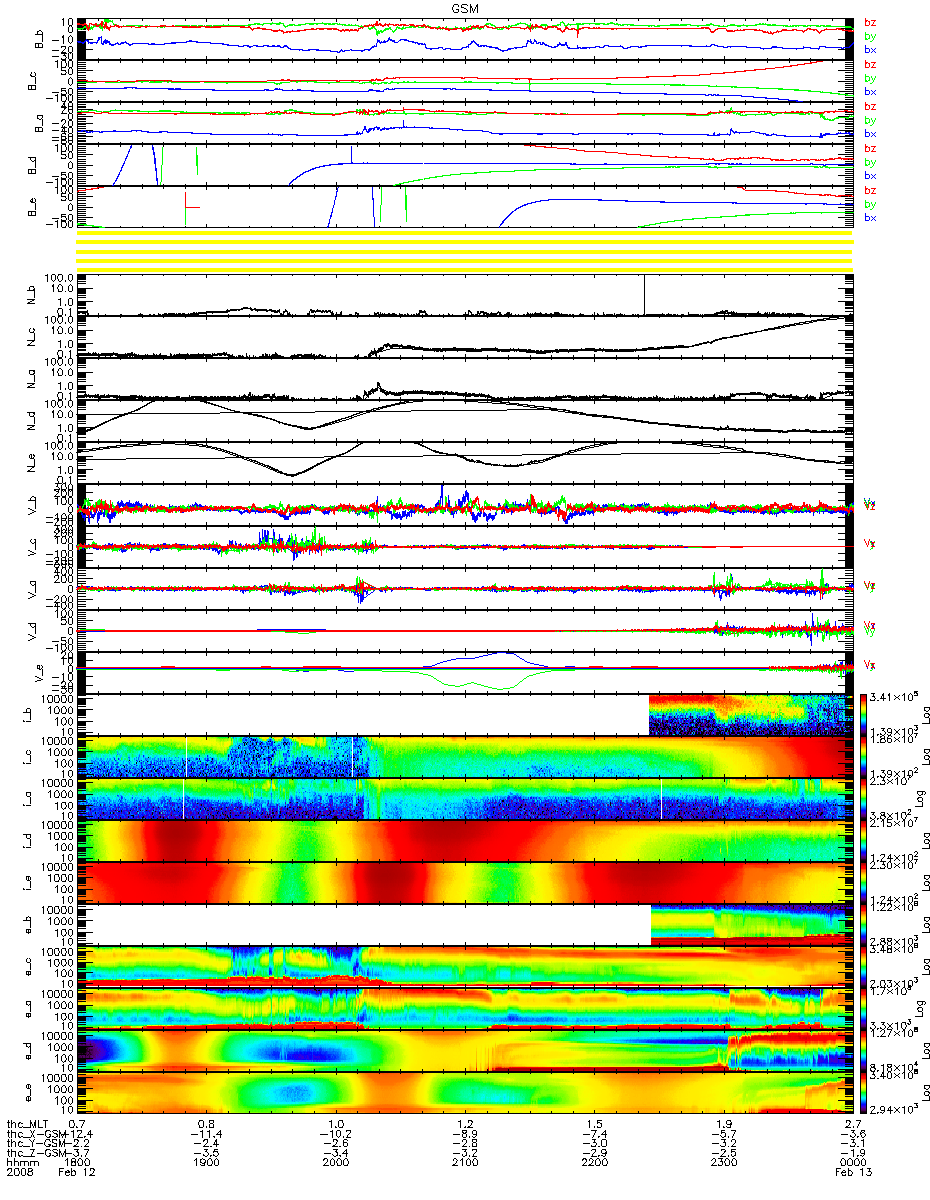This screenshot has width=930, height=1200.
Task: Click the color bar beside e_e spectrogram
Action: click(x=864, y=1092)
